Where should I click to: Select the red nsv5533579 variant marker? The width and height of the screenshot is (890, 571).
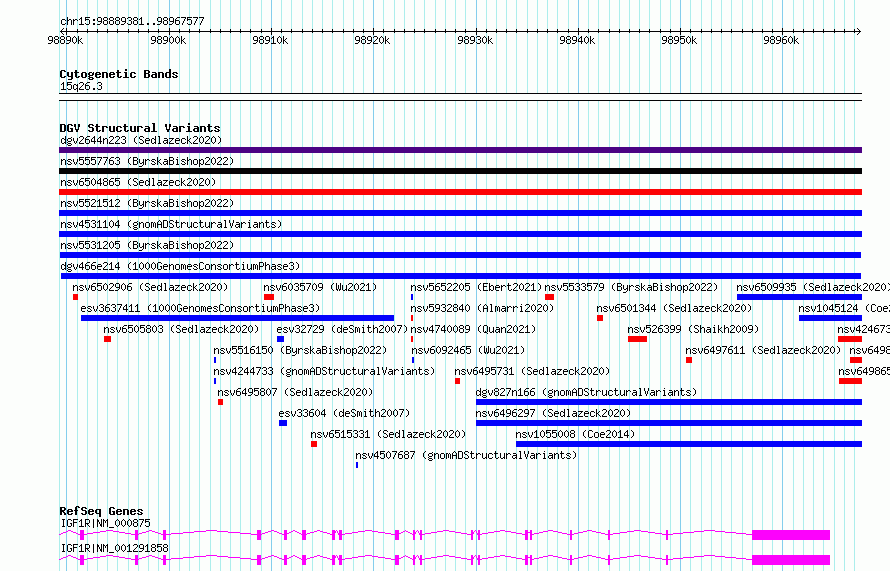click(x=549, y=297)
